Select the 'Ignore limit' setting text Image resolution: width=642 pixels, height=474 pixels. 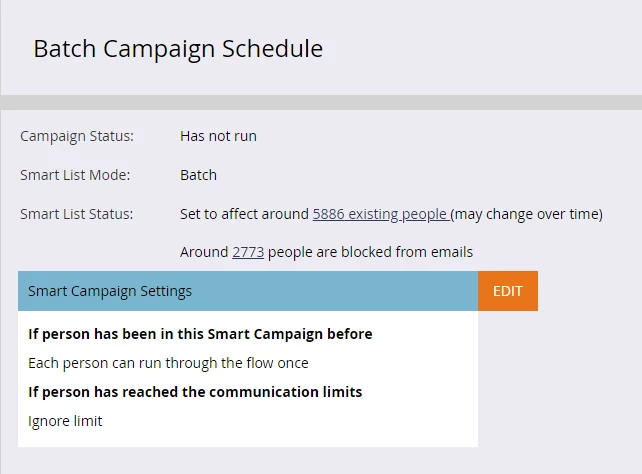tap(65, 421)
